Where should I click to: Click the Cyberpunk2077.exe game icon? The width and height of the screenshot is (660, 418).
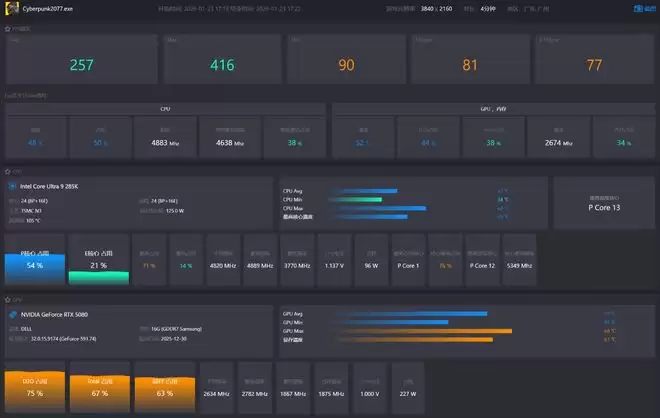coord(11,7)
